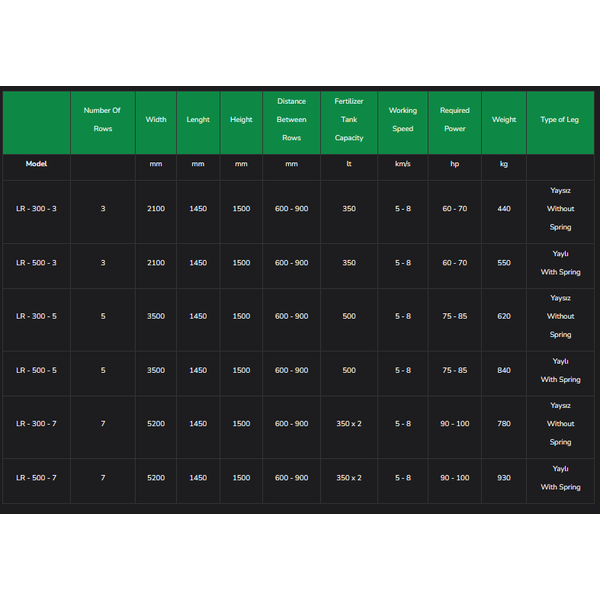600x600 pixels.
Task: Click weight value '780'
Action: pyautogui.click(x=504, y=424)
